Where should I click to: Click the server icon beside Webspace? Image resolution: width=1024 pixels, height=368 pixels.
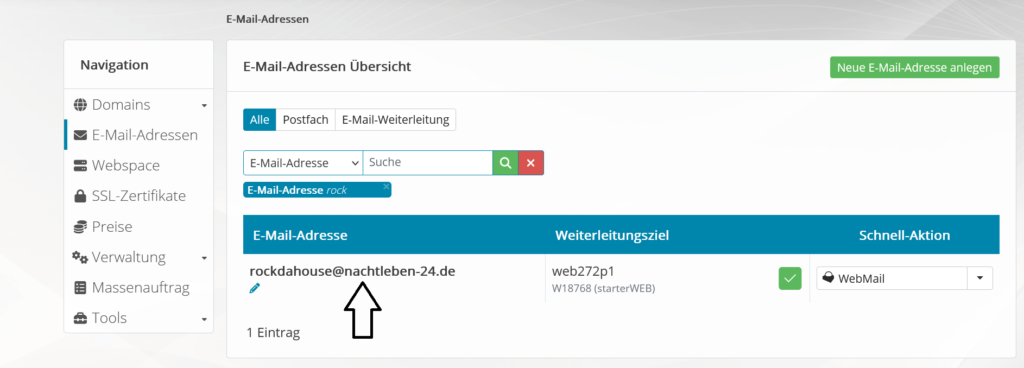click(x=80, y=166)
